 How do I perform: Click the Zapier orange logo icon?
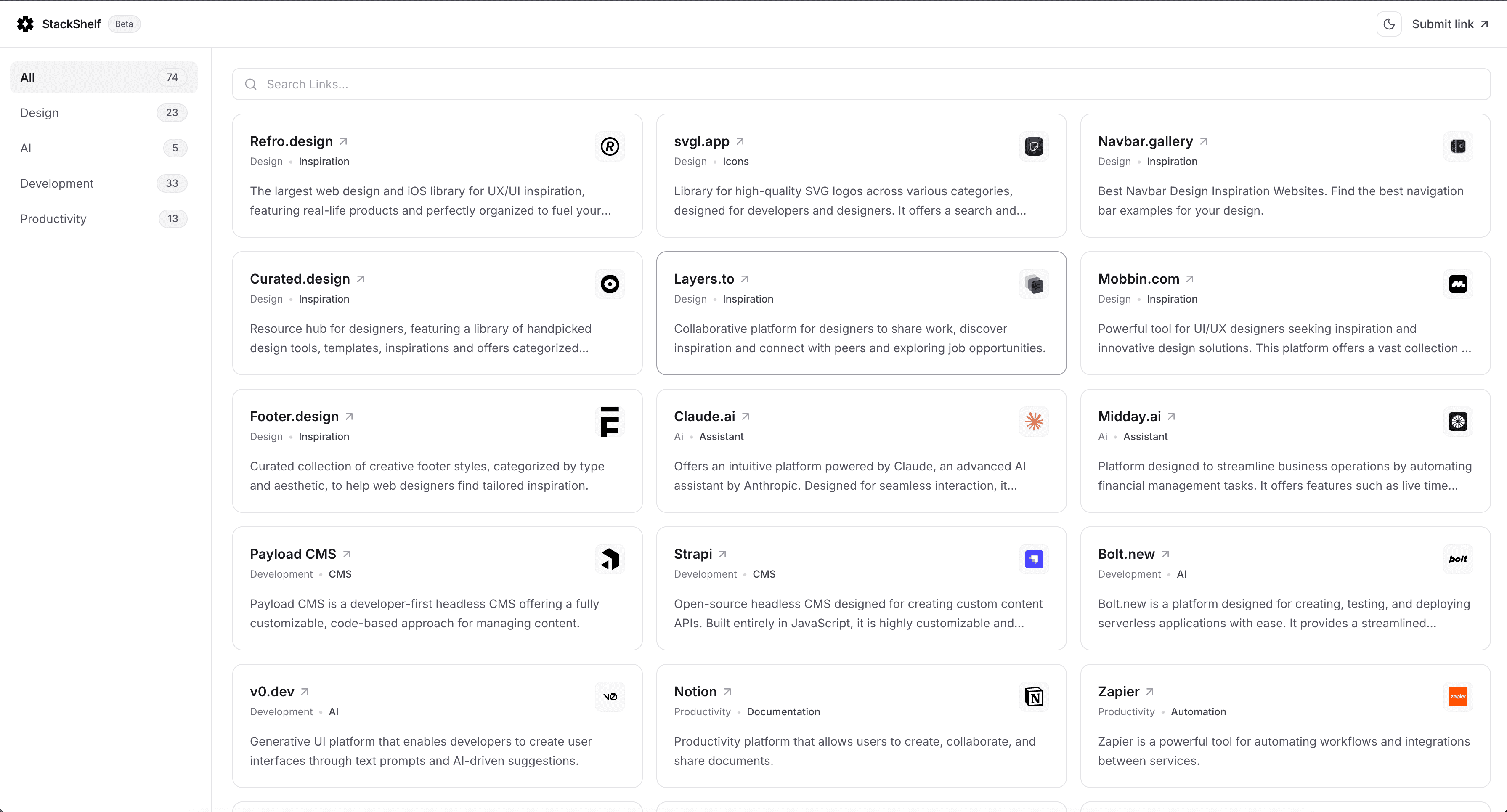1458,697
